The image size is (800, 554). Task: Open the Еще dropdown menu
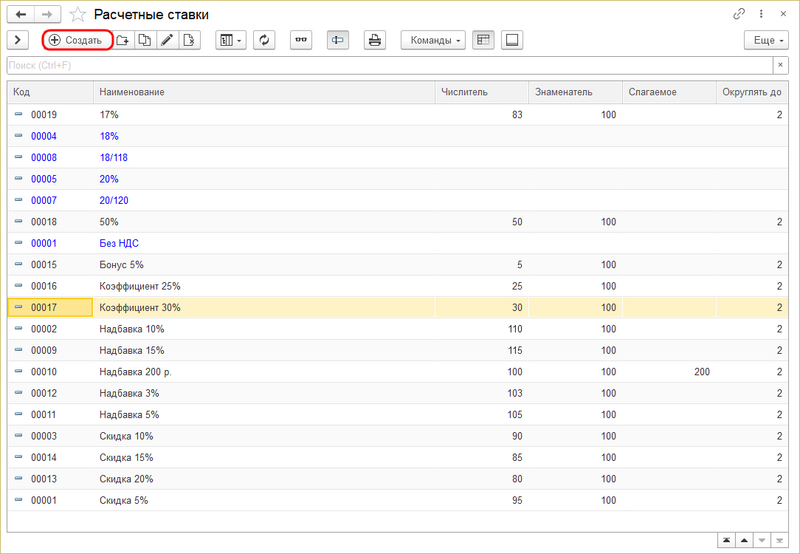pos(766,40)
